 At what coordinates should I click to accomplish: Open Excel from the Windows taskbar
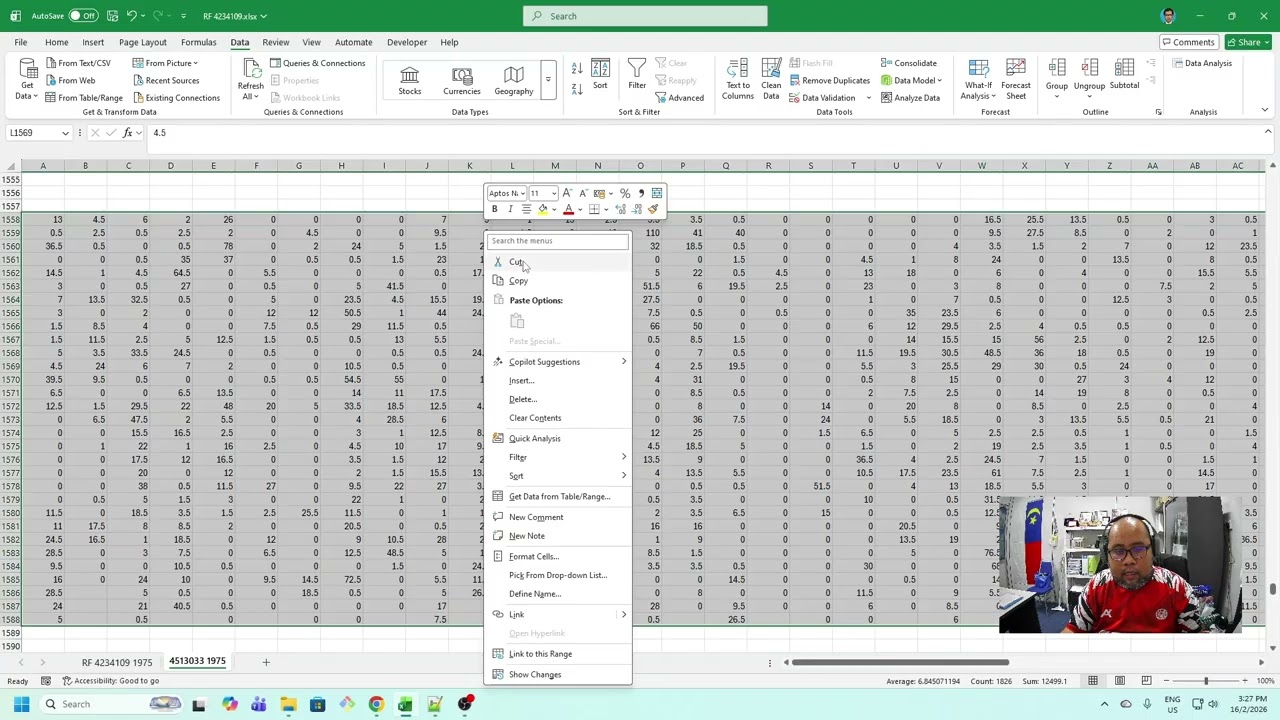coord(405,704)
